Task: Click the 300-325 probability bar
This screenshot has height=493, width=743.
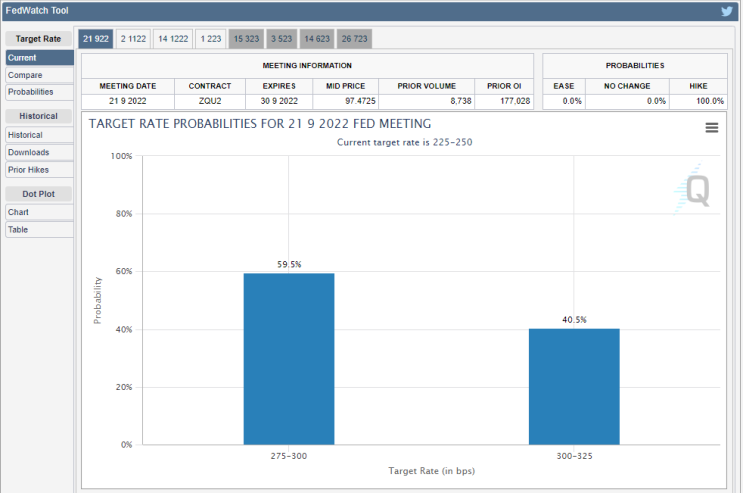Action: point(574,386)
